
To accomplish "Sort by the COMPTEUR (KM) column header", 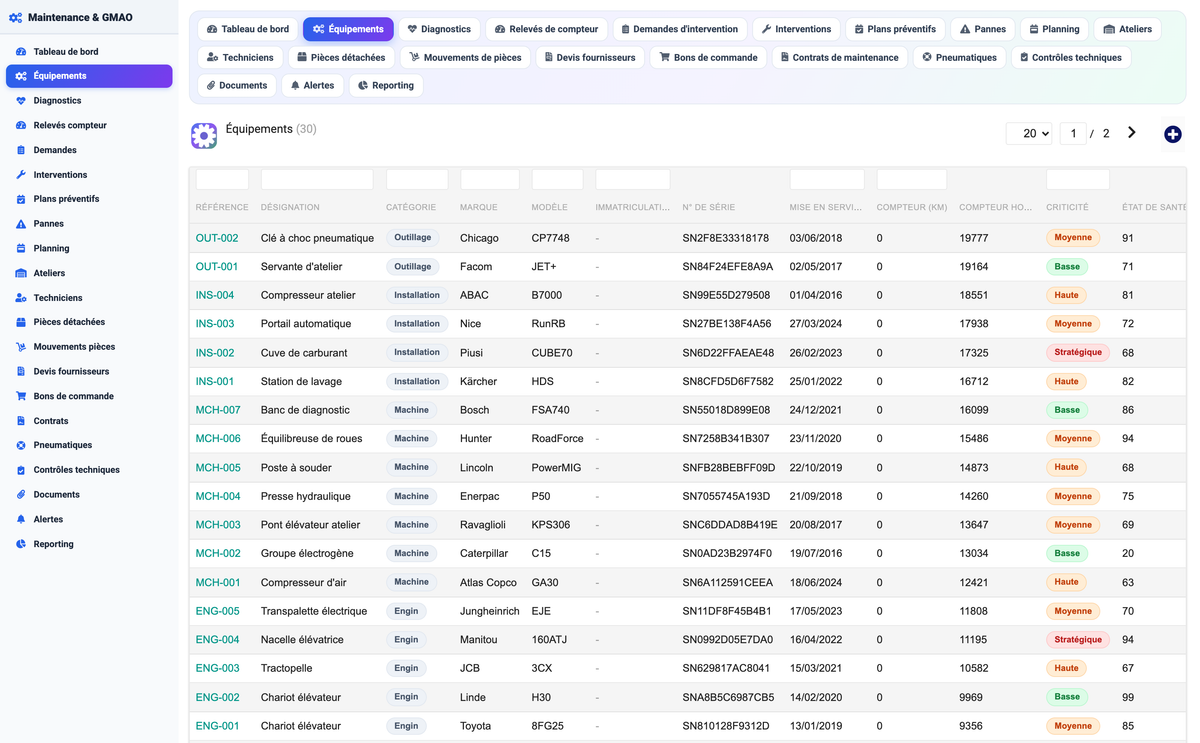I will coord(912,207).
